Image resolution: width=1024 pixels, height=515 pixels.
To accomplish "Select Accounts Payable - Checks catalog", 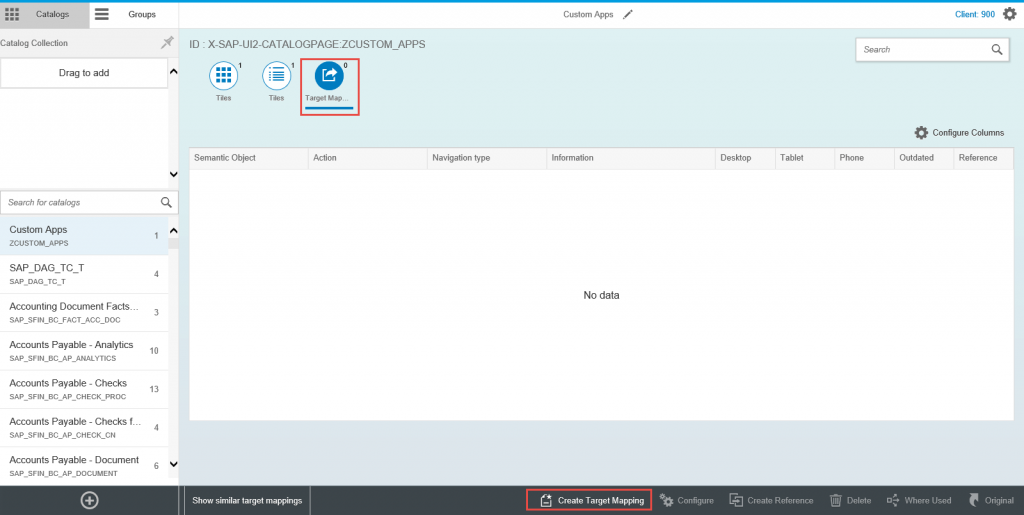I will tap(84, 389).
